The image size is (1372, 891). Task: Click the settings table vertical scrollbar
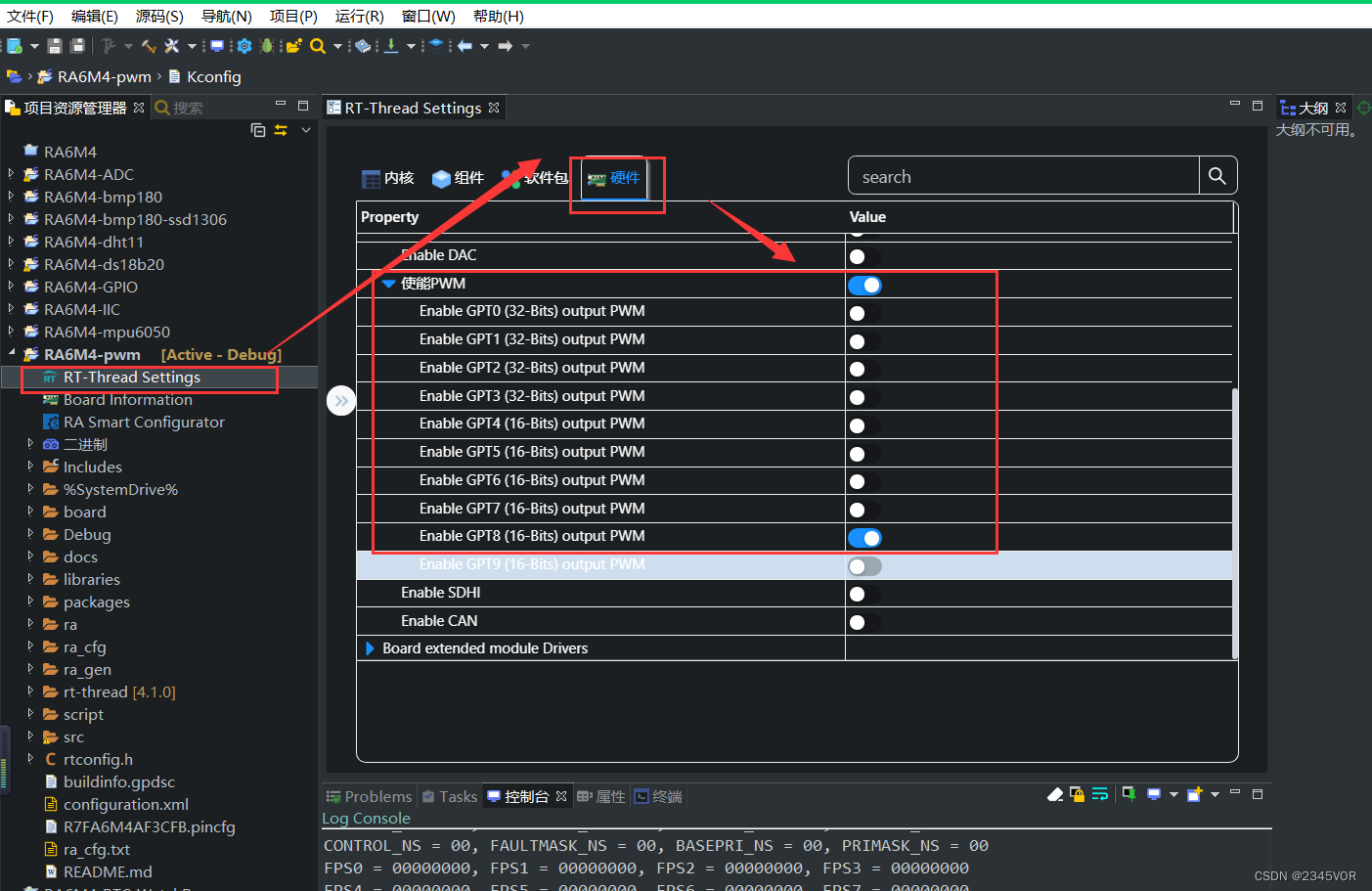pyautogui.click(x=1235, y=523)
